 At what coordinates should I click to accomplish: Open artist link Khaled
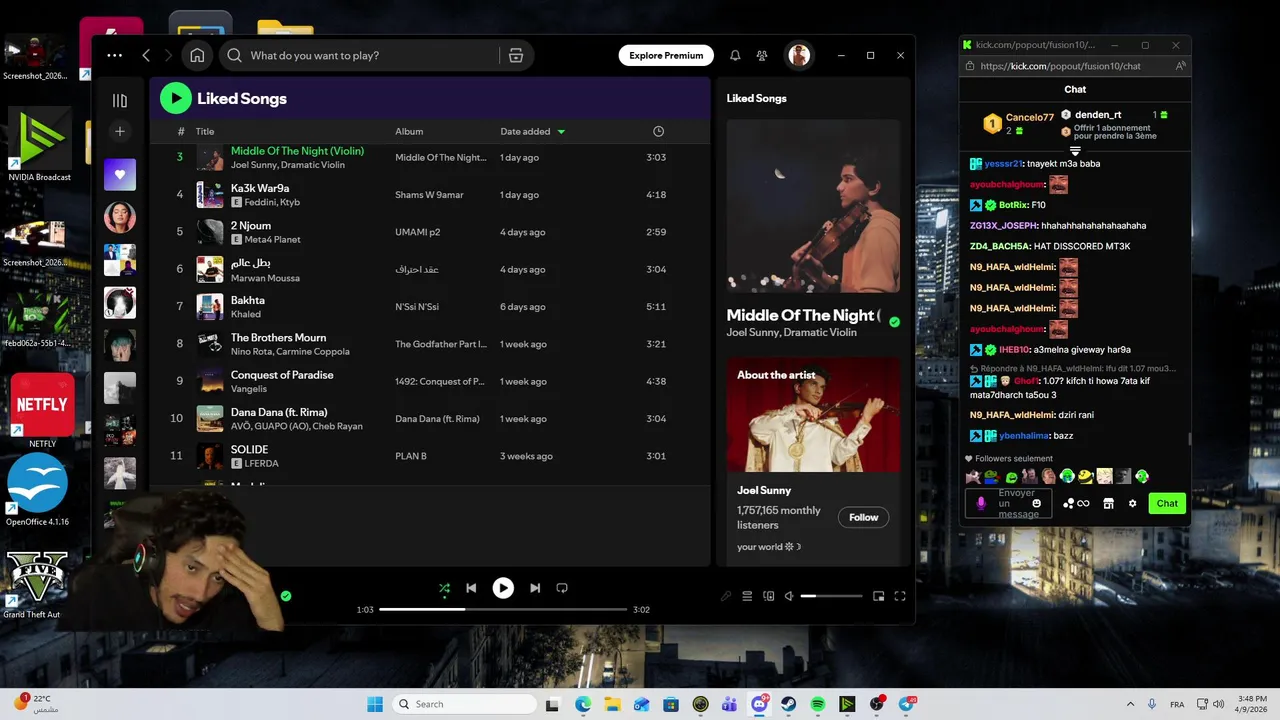(x=245, y=314)
